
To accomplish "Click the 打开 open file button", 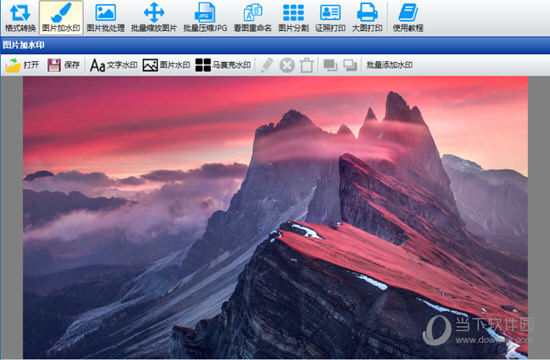I will [22, 65].
